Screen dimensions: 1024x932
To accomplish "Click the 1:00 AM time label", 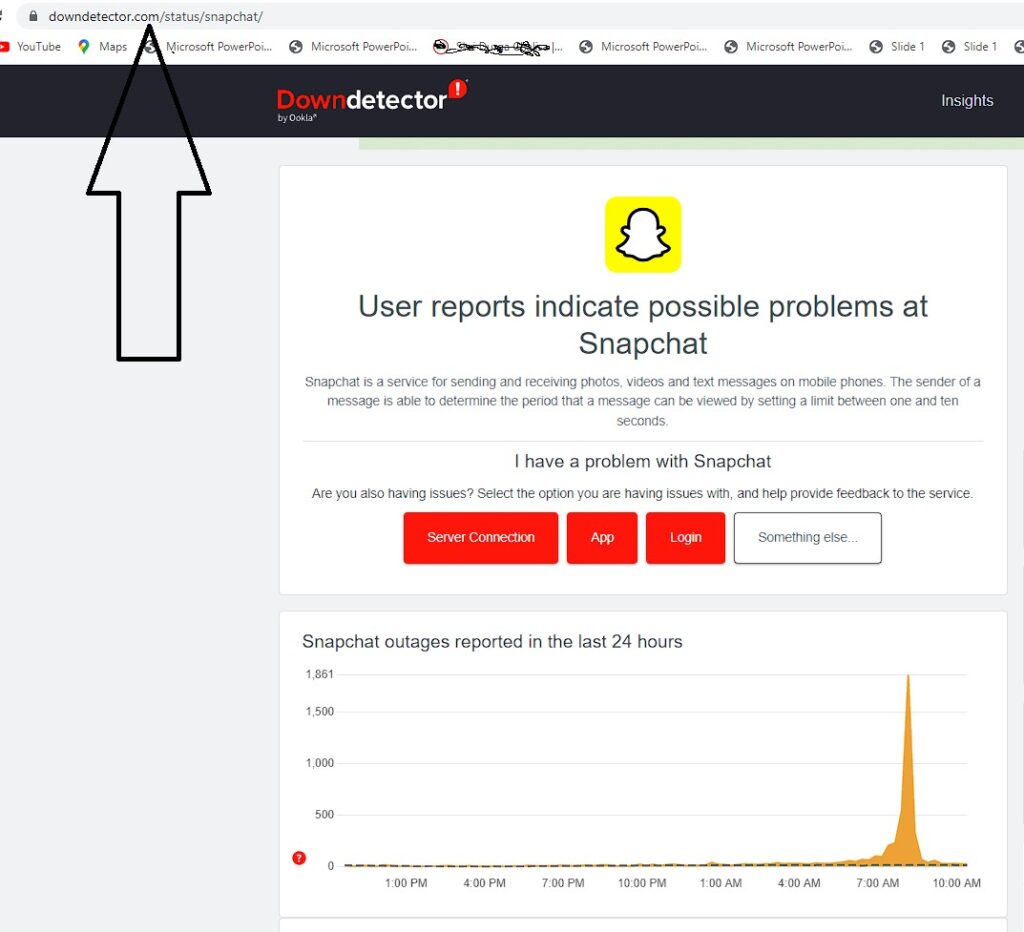I will (x=720, y=883).
